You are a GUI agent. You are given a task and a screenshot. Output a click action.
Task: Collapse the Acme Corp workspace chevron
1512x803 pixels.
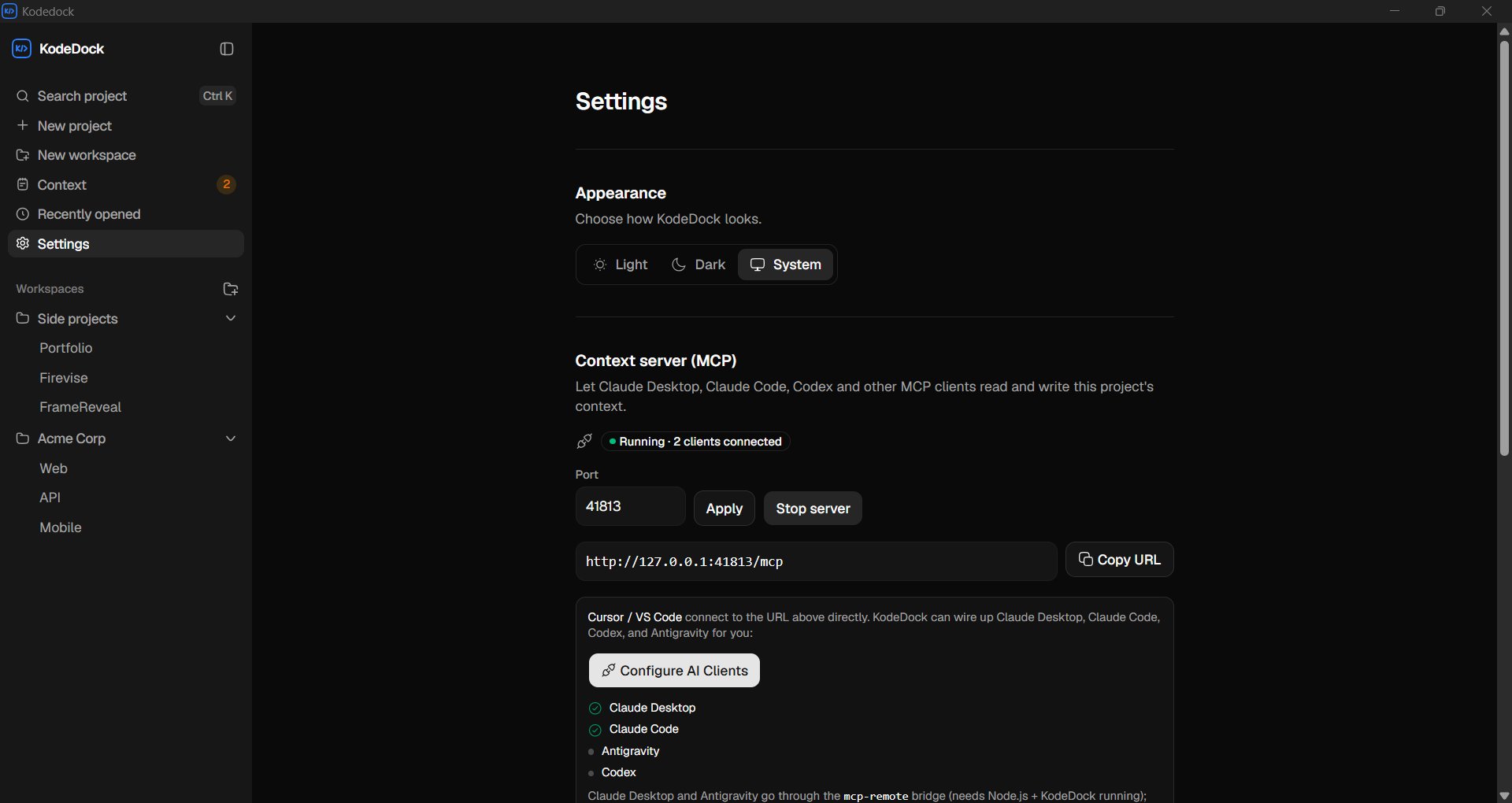click(x=231, y=439)
